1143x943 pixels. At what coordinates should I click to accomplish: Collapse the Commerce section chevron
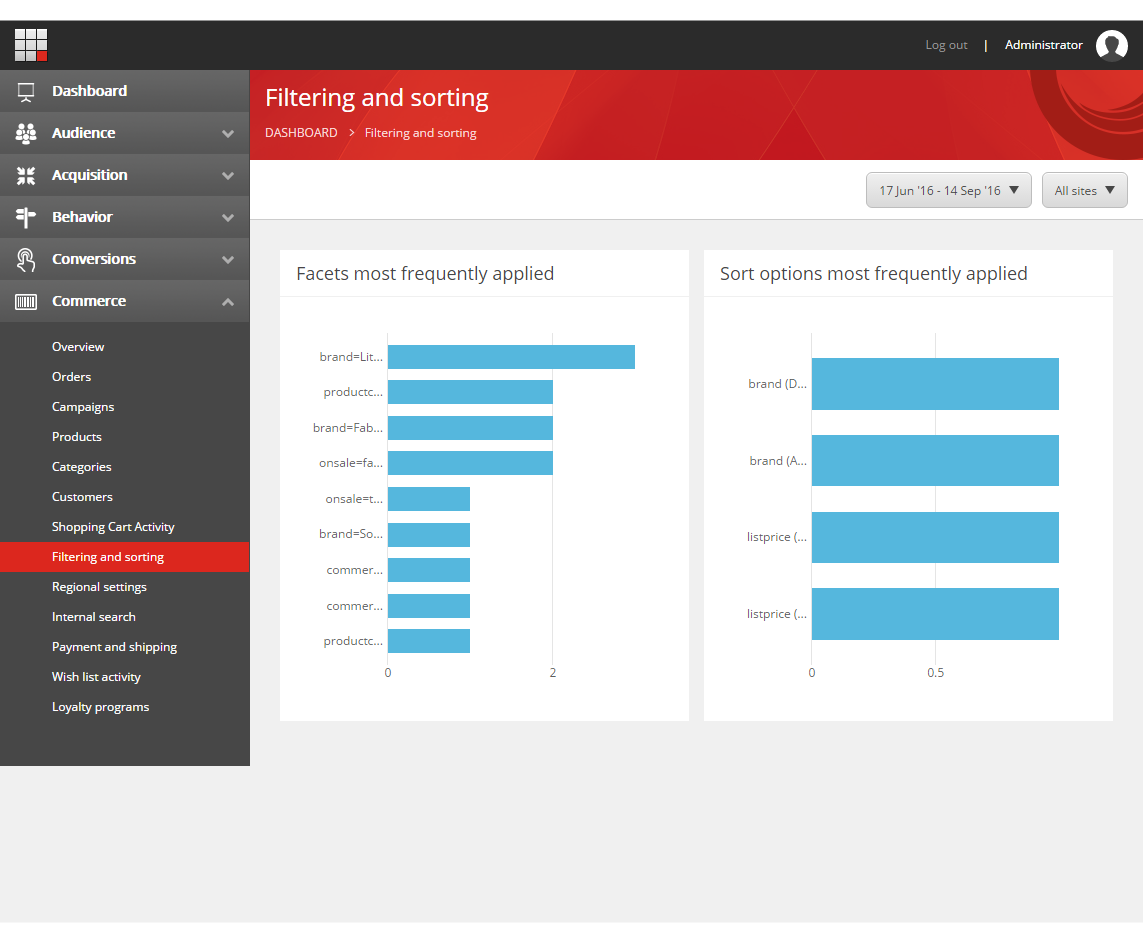[x=228, y=301]
